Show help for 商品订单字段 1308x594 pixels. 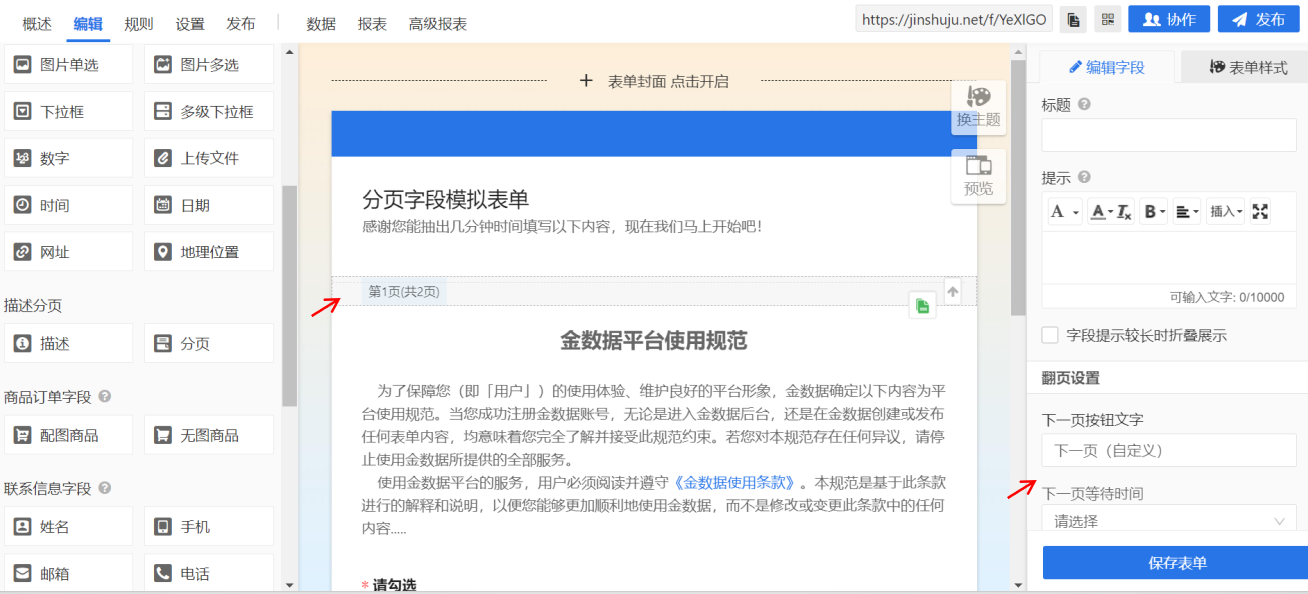coord(105,397)
